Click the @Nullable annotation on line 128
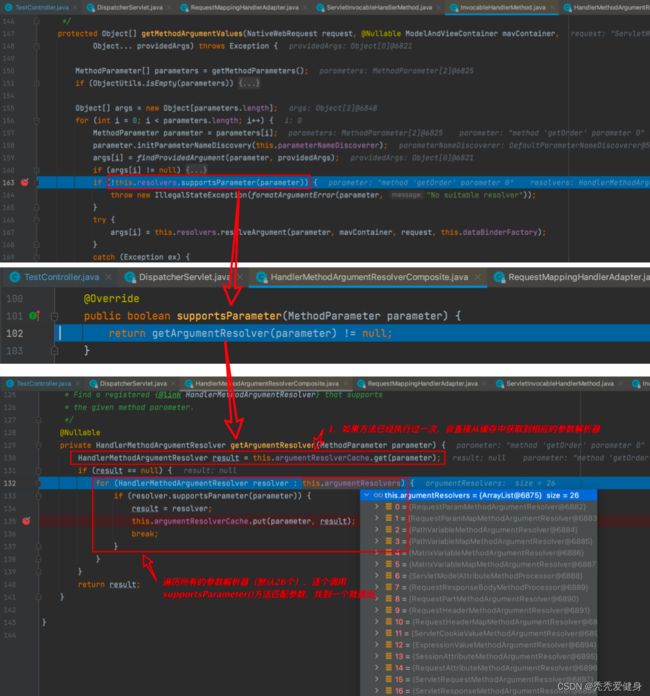The height and width of the screenshot is (696, 650). 80,432
